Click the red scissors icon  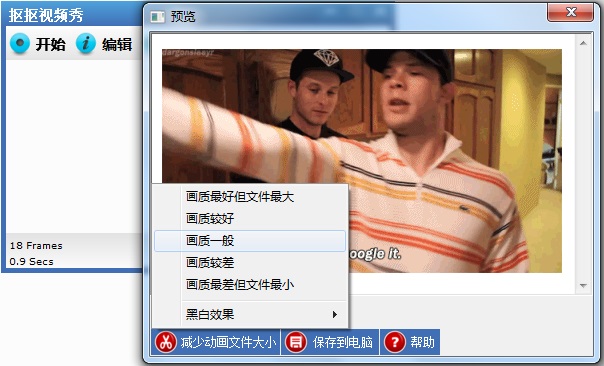[x=166, y=342]
